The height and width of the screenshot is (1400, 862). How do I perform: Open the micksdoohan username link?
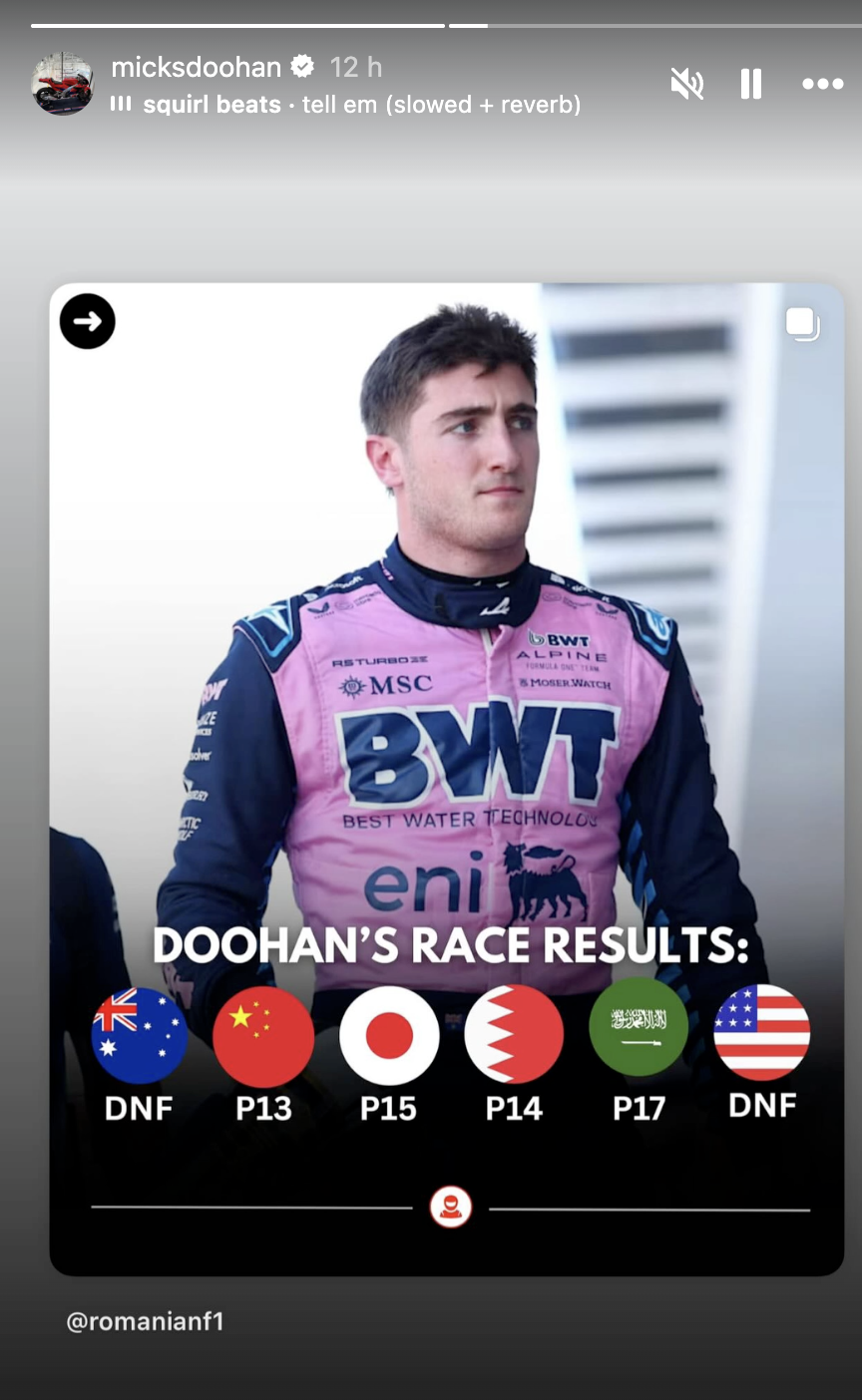tap(197, 67)
